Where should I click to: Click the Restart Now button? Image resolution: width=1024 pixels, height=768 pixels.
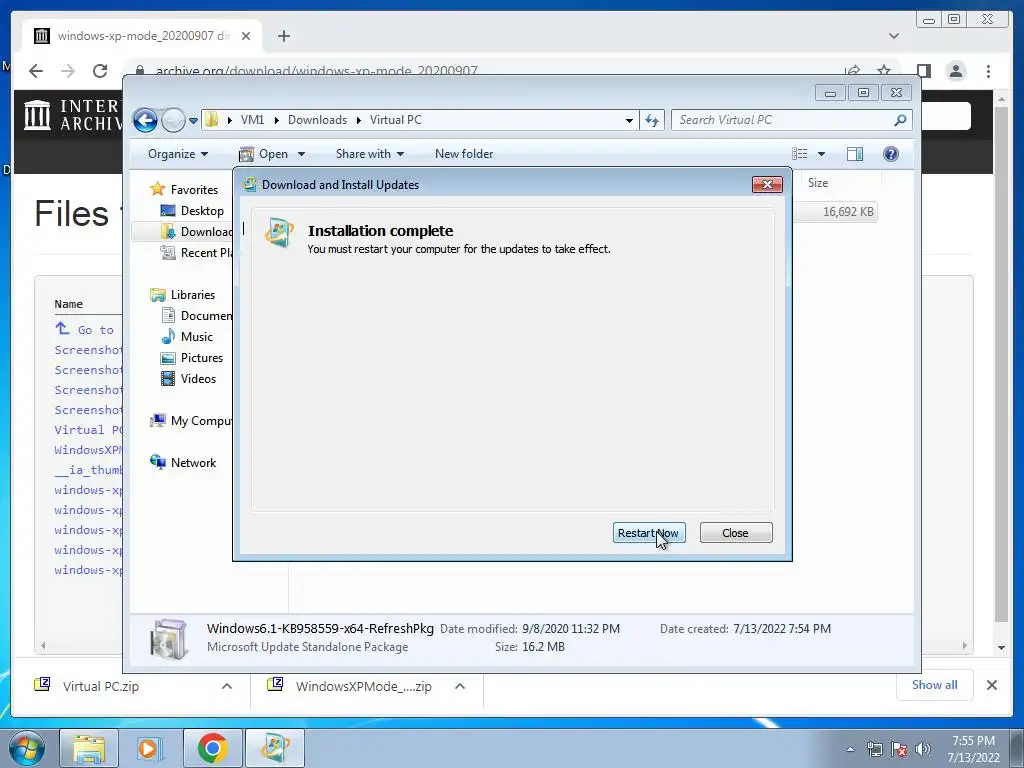click(648, 533)
